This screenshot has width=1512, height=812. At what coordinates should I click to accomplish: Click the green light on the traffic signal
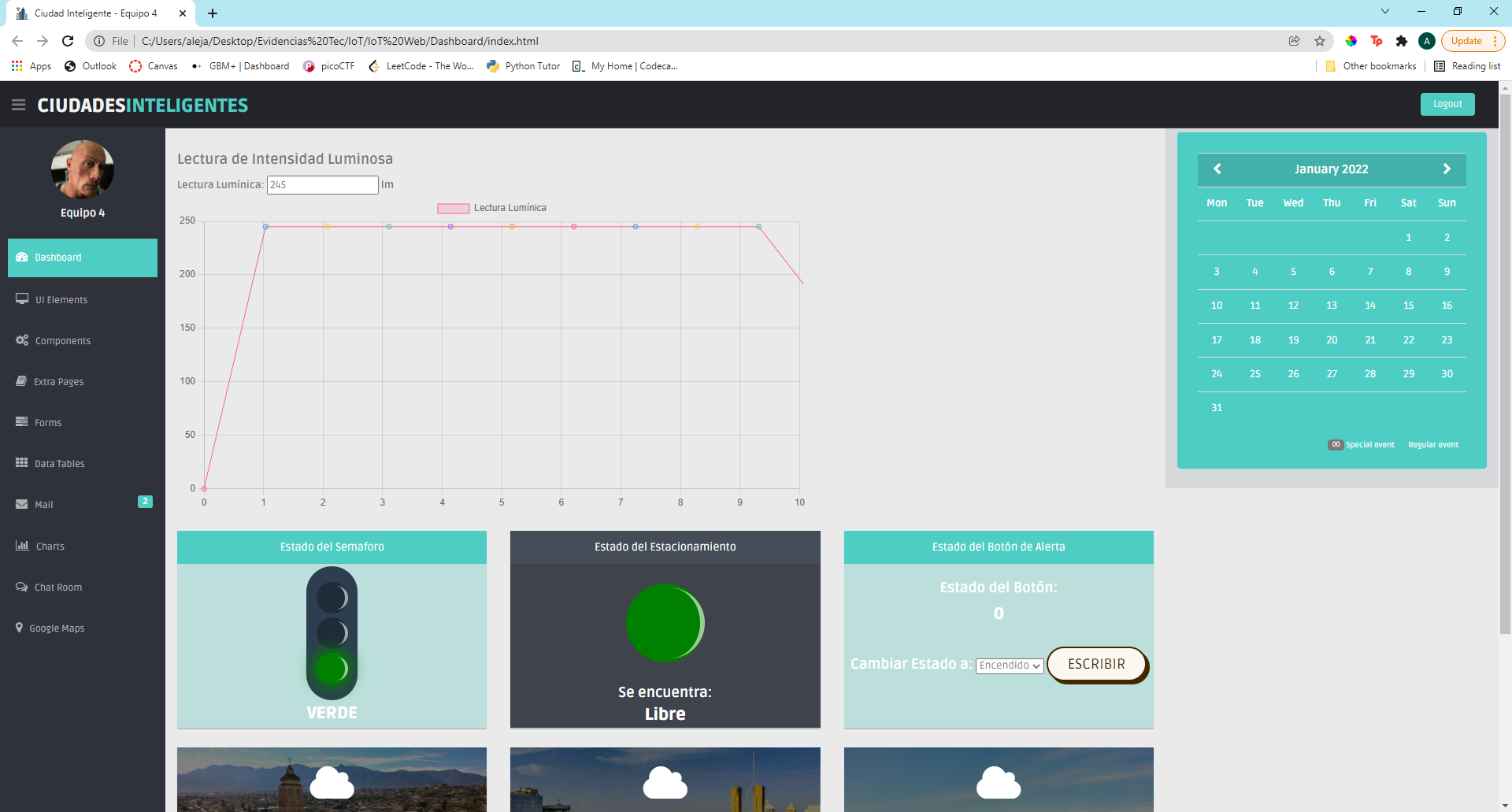[x=332, y=668]
